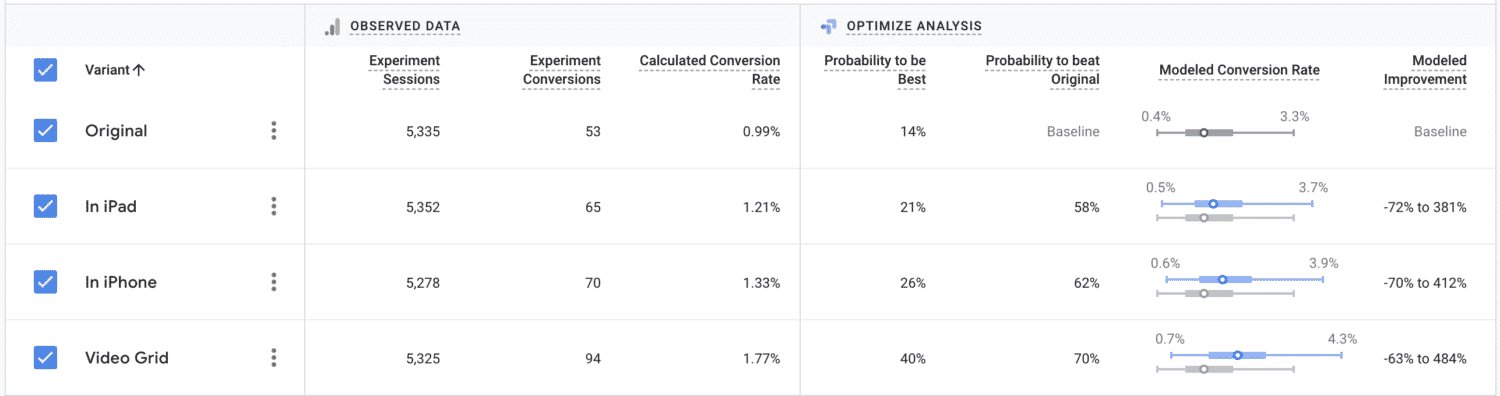Image resolution: width=1500 pixels, height=396 pixels.
Task: Open three-dot menu for Video Grid
Action: [274, 358]
